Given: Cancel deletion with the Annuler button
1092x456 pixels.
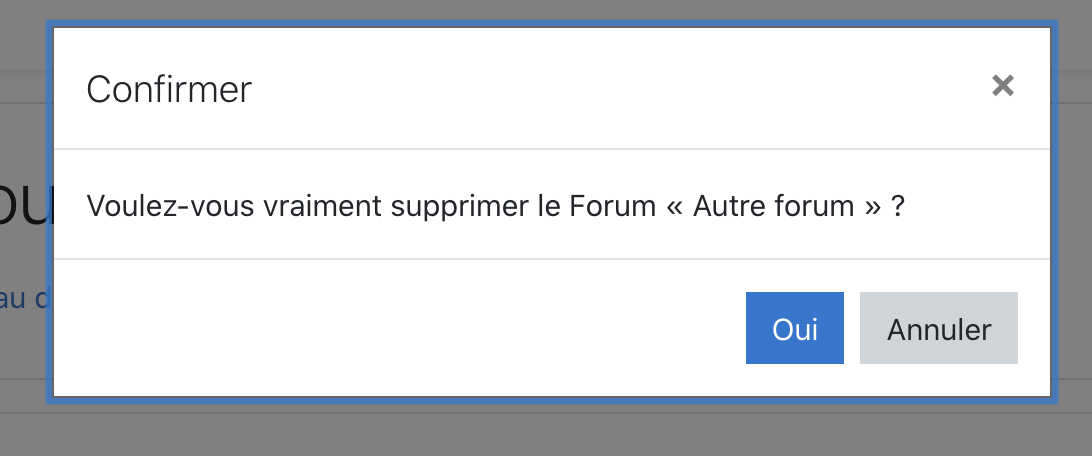Looking at the screenshot, I should 939,328.
